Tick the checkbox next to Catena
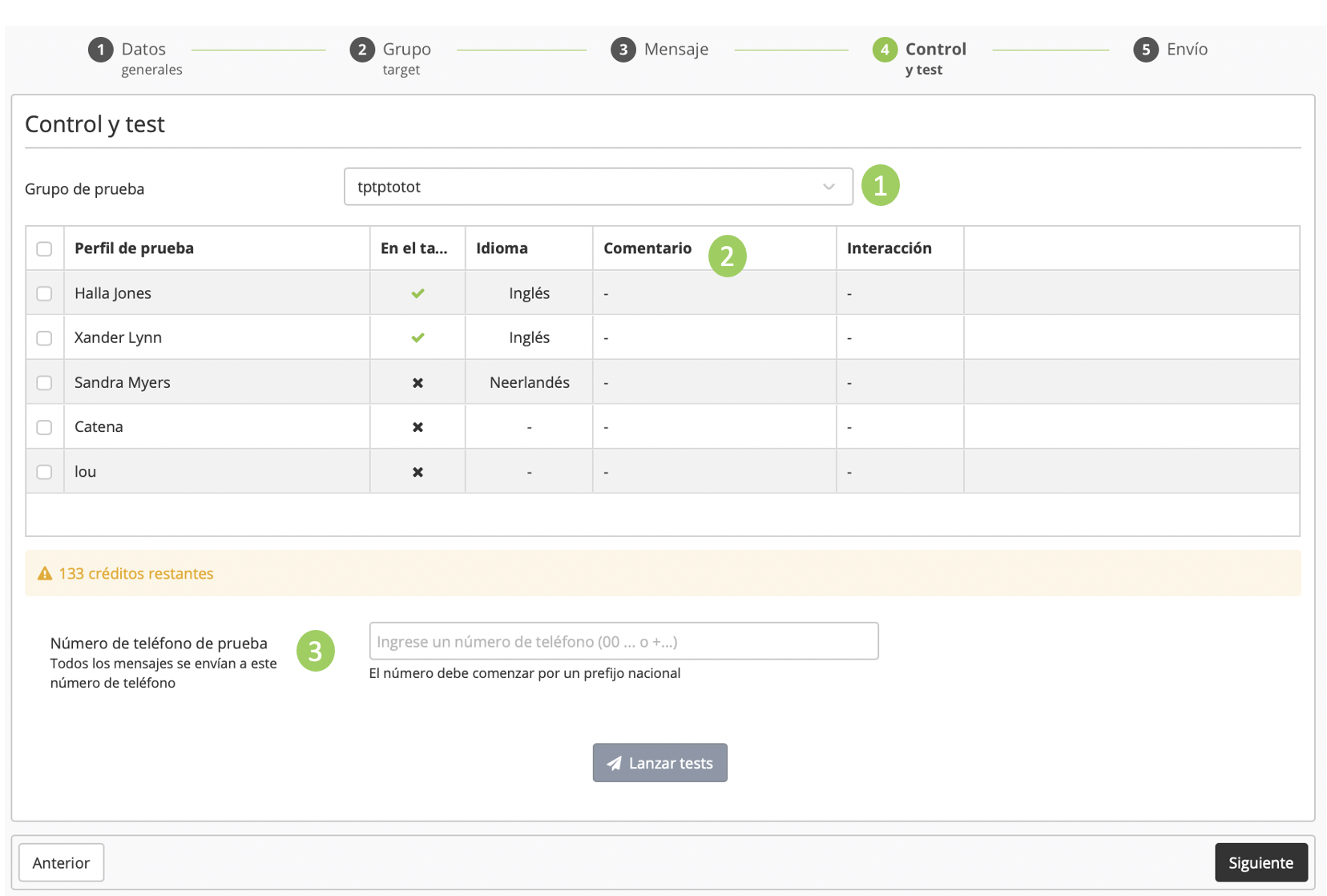Viewport: 1327px width, 896px height. coord(44,427)
